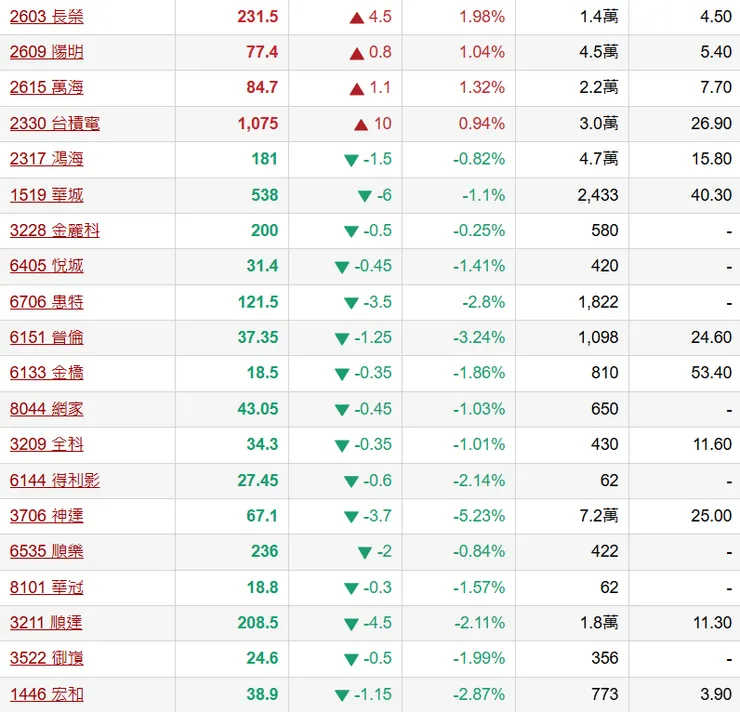This screenshot has height=712, width=740.
Task: Open the 6706 惠特 stock link
Action: tap(46, 302)
